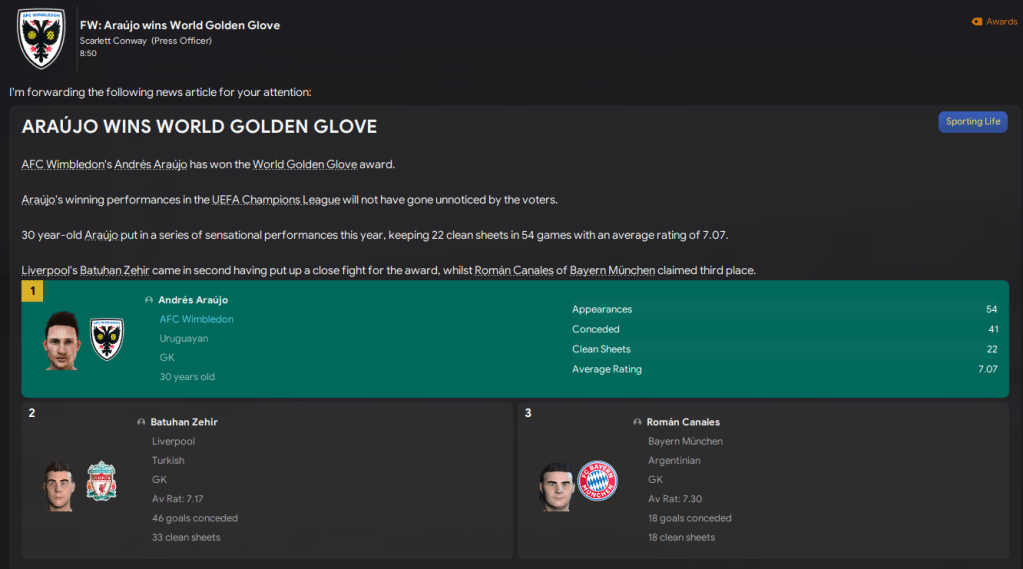Open Andrés Araújo's face portrait
Screen dimensions: 1023x569
pos(62,340)
